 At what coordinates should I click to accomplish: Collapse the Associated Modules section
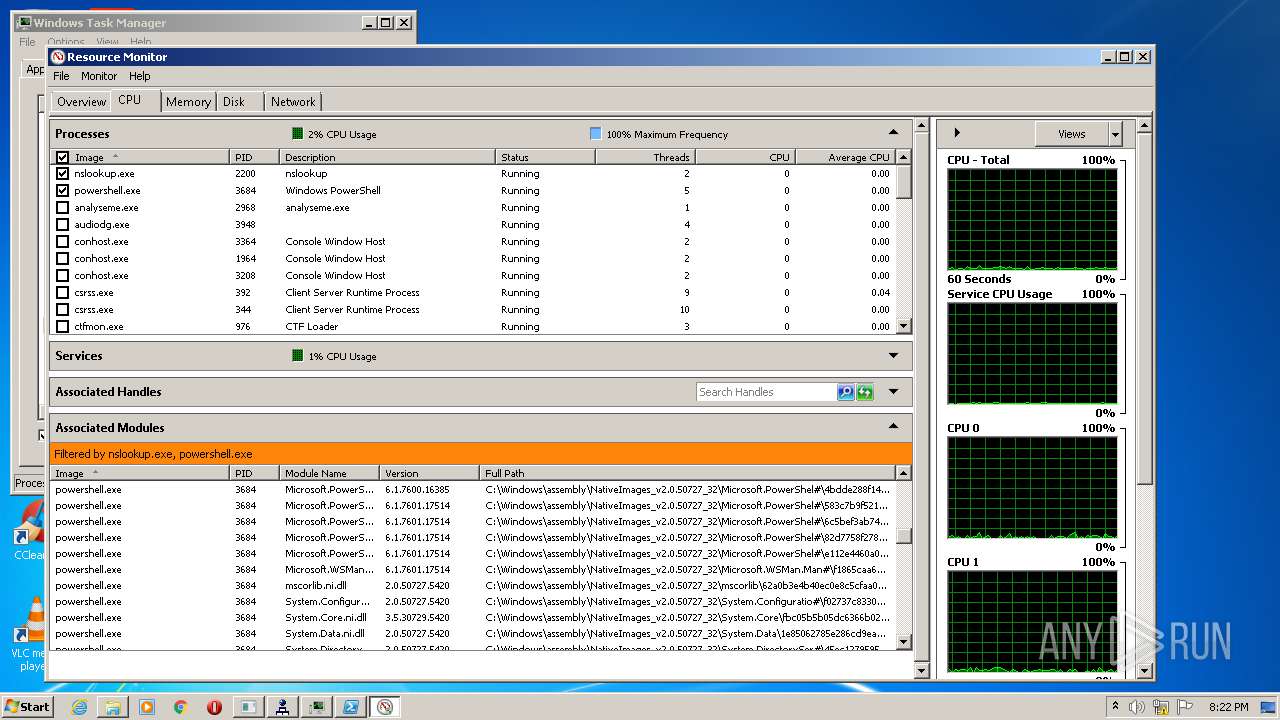tap(893, 427)
